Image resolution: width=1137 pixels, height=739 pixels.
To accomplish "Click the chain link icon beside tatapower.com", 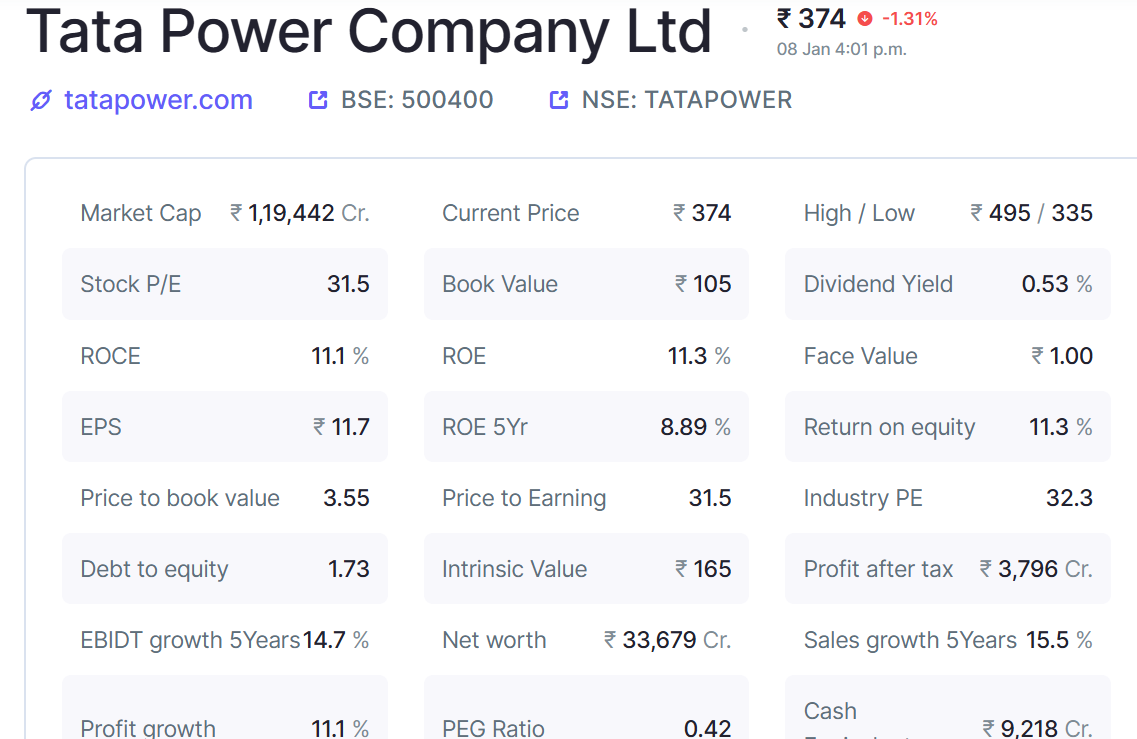I will [40, 100].
